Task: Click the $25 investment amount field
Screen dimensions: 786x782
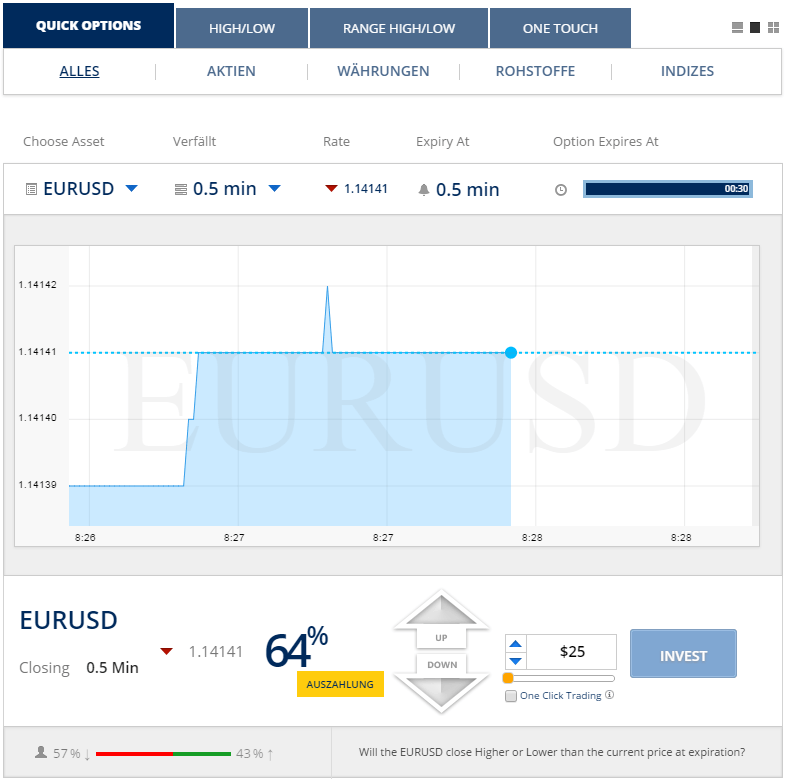Action: point(571,652)
